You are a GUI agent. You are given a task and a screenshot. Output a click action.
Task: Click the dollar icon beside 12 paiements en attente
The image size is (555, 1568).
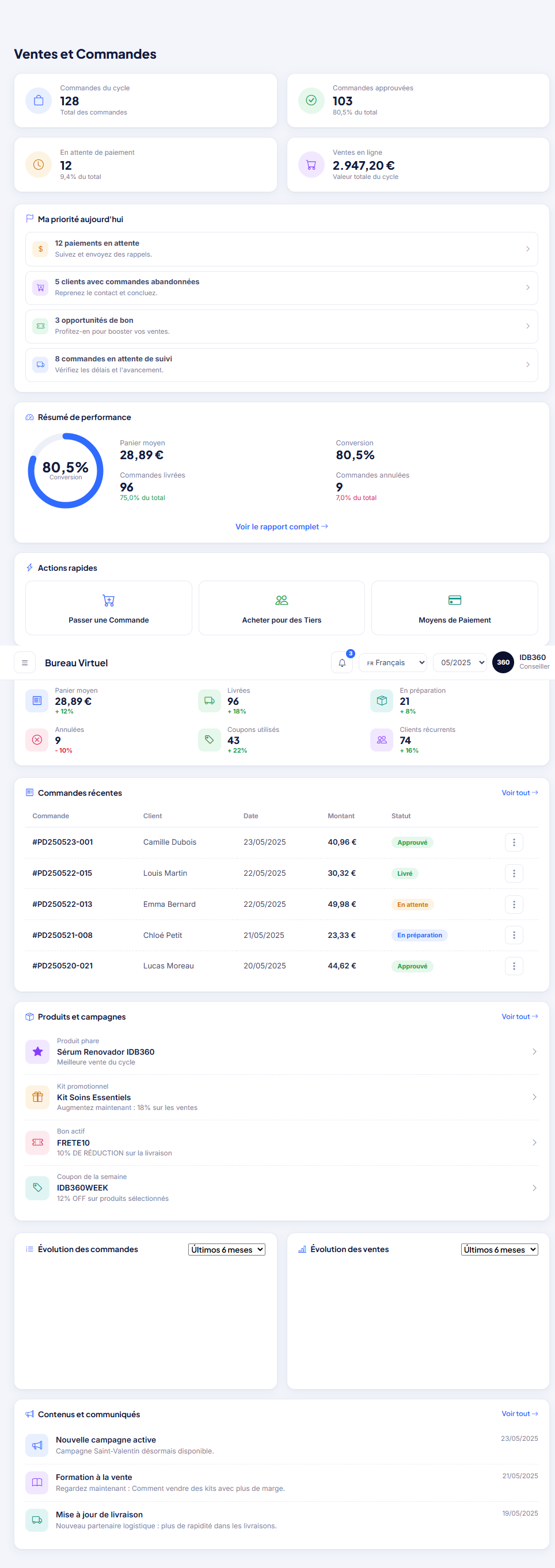coord(40,249)
